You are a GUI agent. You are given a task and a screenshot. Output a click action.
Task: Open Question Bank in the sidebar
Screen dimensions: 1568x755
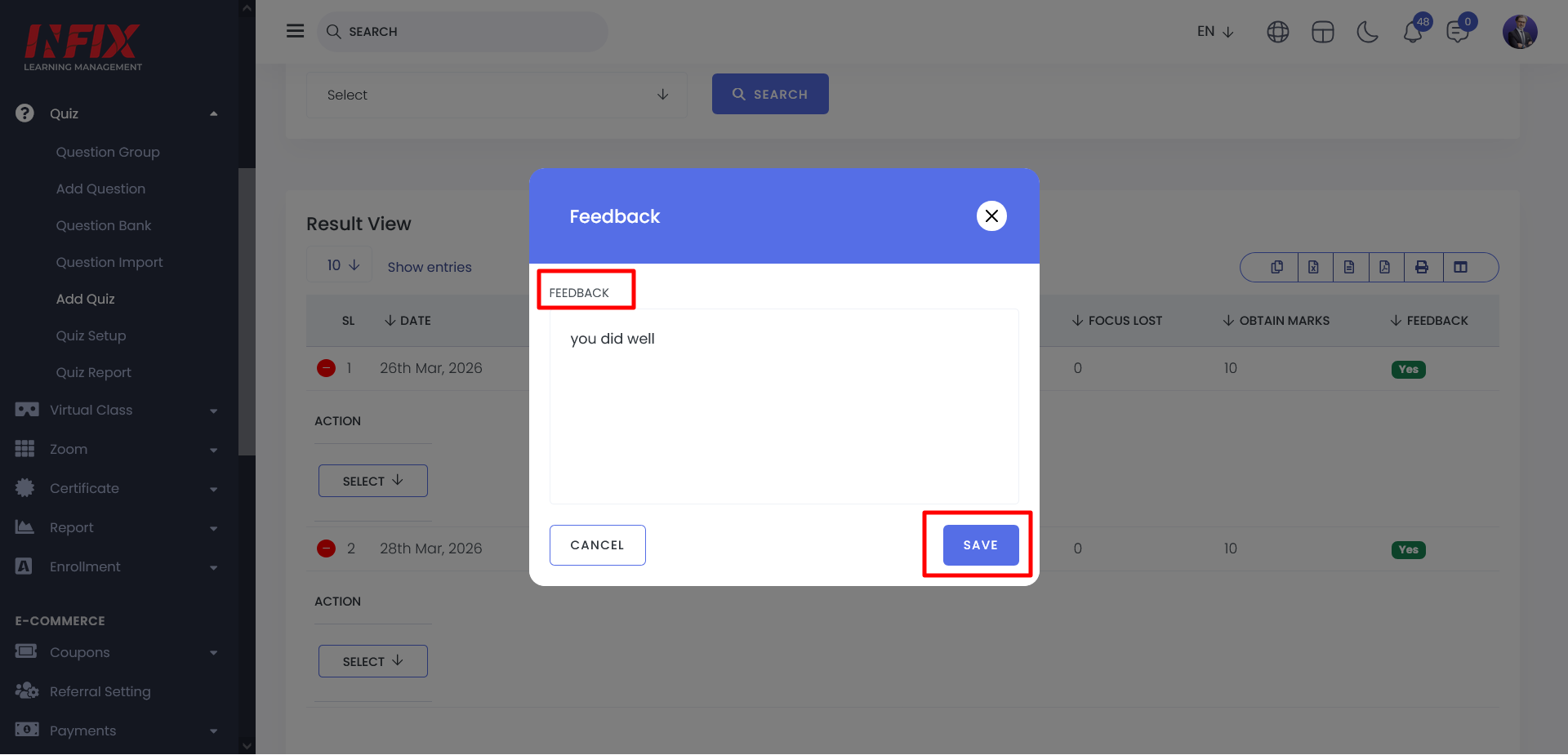[104, 225]
